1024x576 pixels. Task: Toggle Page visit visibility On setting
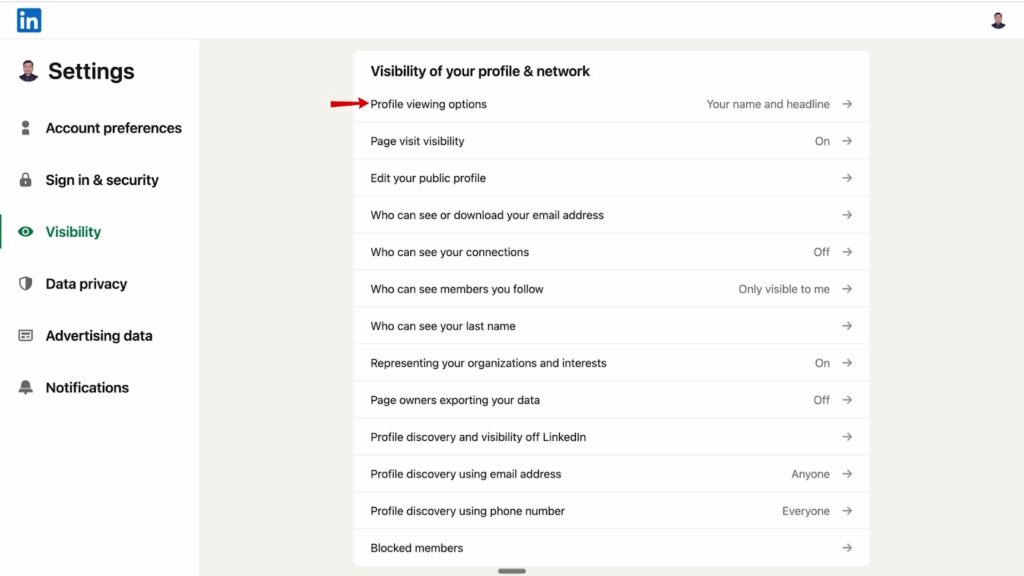[x=822, y=141]
